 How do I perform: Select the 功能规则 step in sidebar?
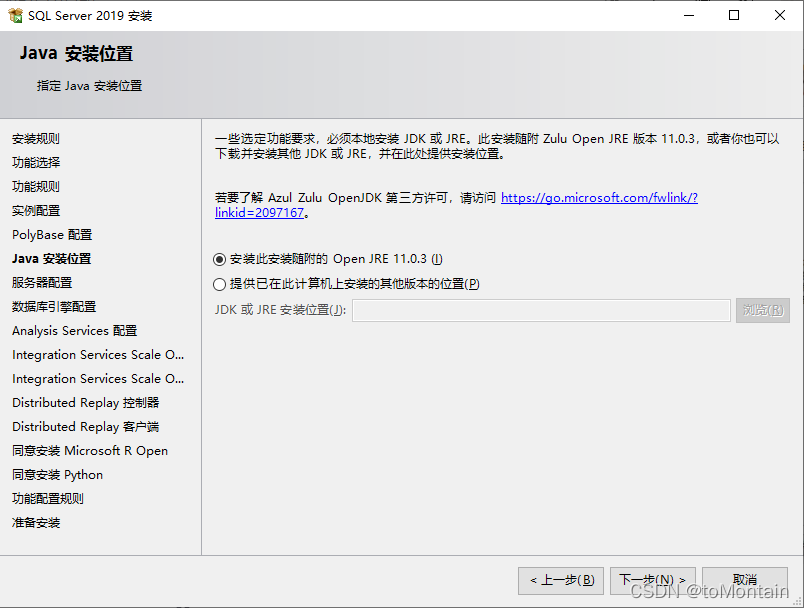coord(36,187)
